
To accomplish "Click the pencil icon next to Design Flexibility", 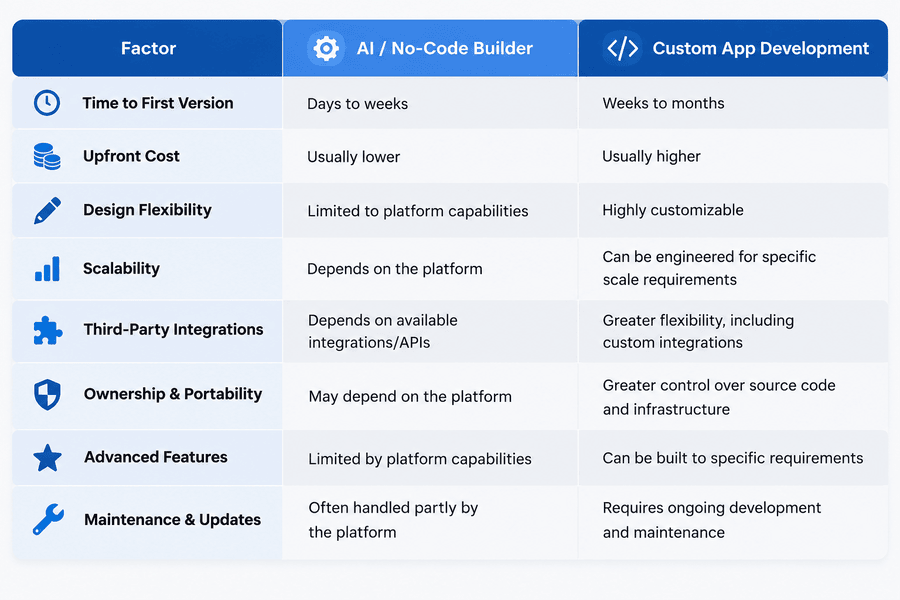I will 47,210.
